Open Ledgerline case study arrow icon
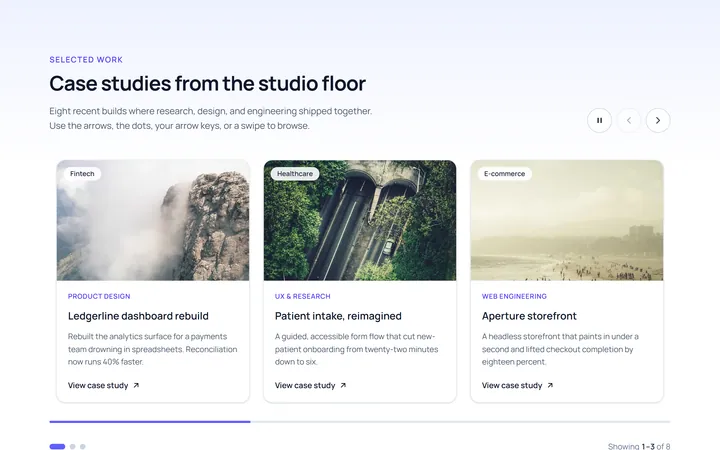This screenshot has height=450, width=720. point(136,385)
